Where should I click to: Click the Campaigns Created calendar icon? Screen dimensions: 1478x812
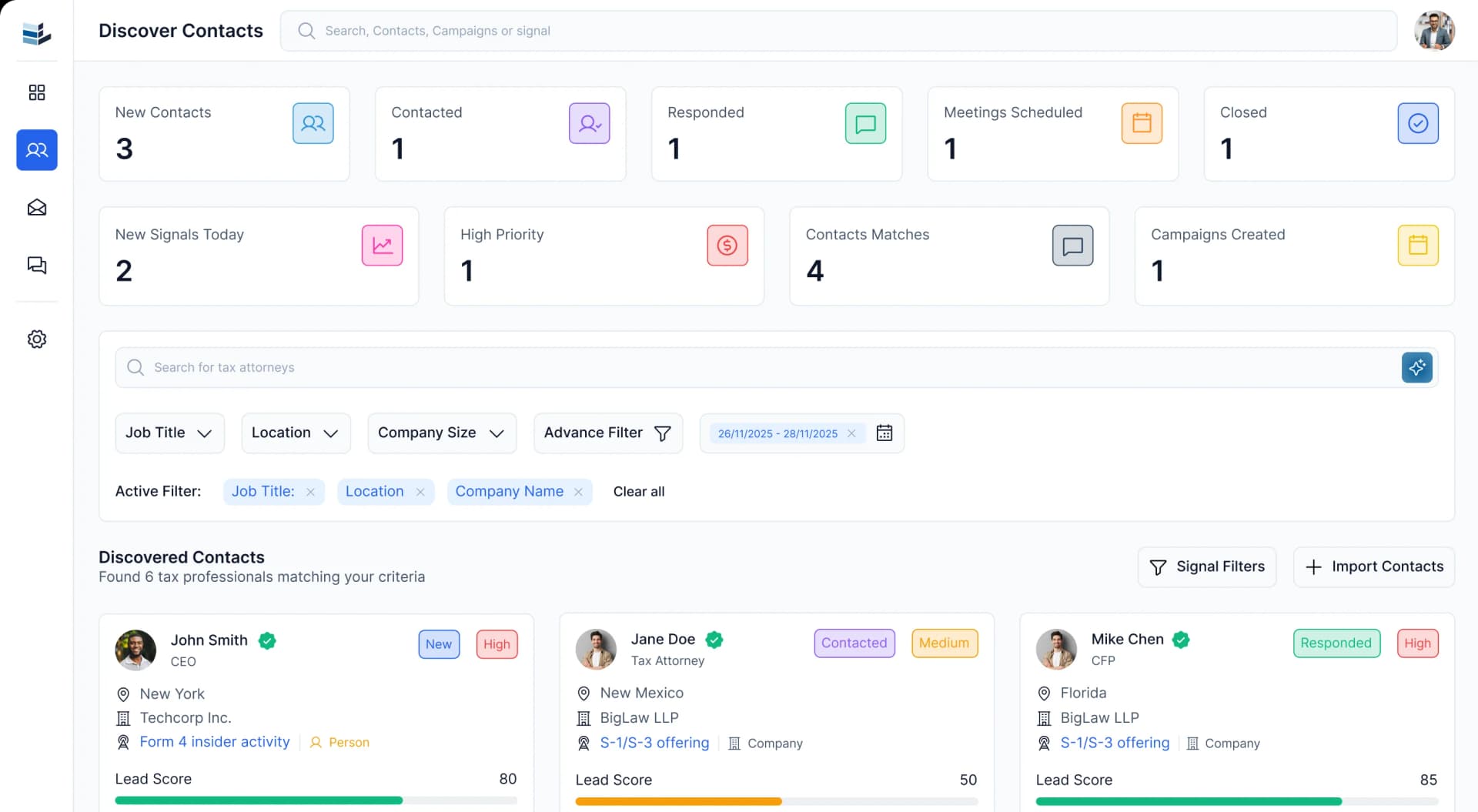pyautogui.click(x=1418, y=246)
